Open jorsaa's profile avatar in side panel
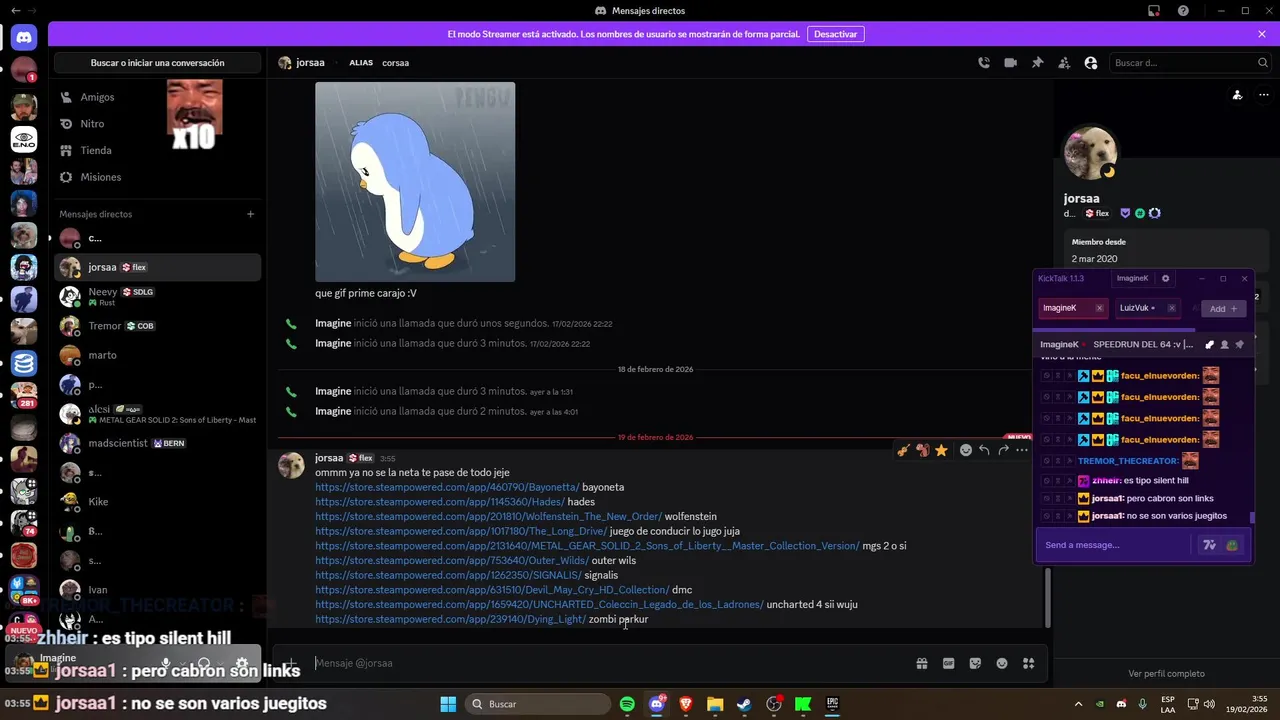The image size is (1280, 720). tap(1090, 153)
